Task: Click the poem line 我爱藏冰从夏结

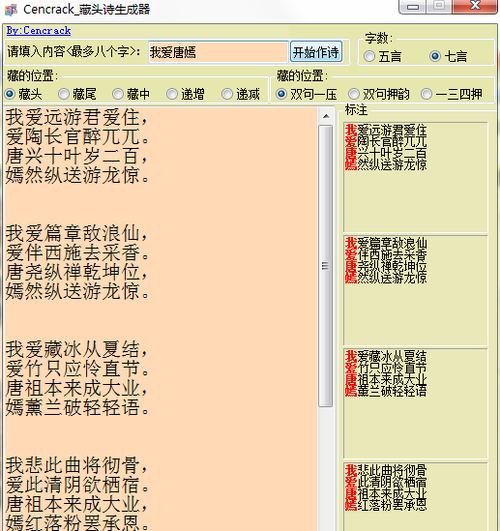Action: click(x=77, y=349)
